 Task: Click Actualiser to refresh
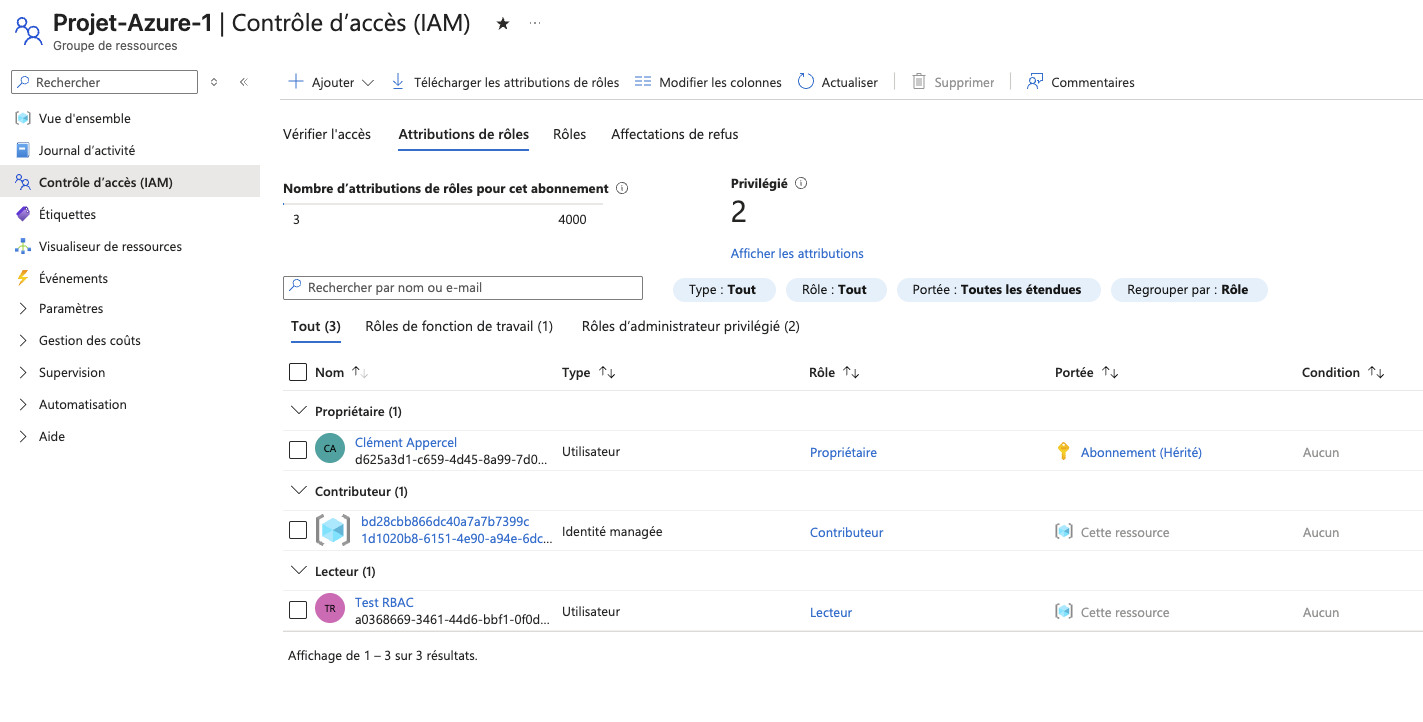(x=838, y=82)
